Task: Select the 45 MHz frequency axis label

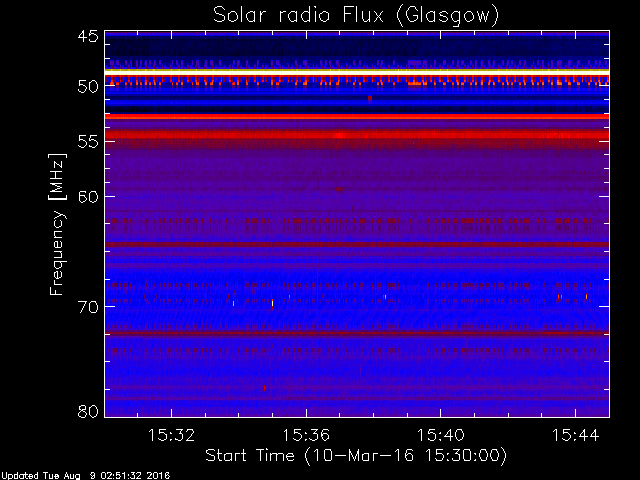Action: pyautogui.click(x=88, y=36)
